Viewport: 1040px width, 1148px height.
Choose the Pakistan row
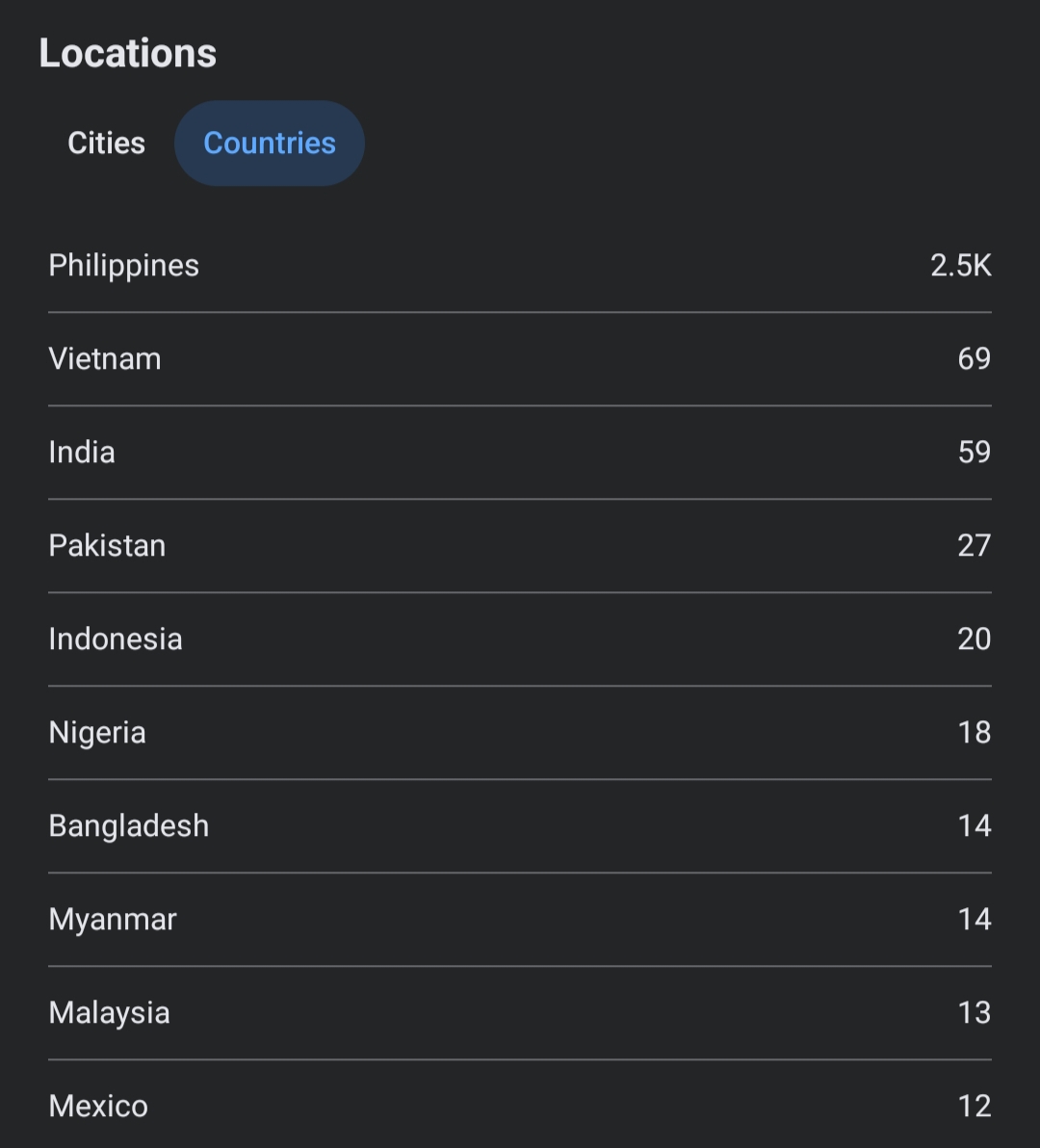[520, 546]
